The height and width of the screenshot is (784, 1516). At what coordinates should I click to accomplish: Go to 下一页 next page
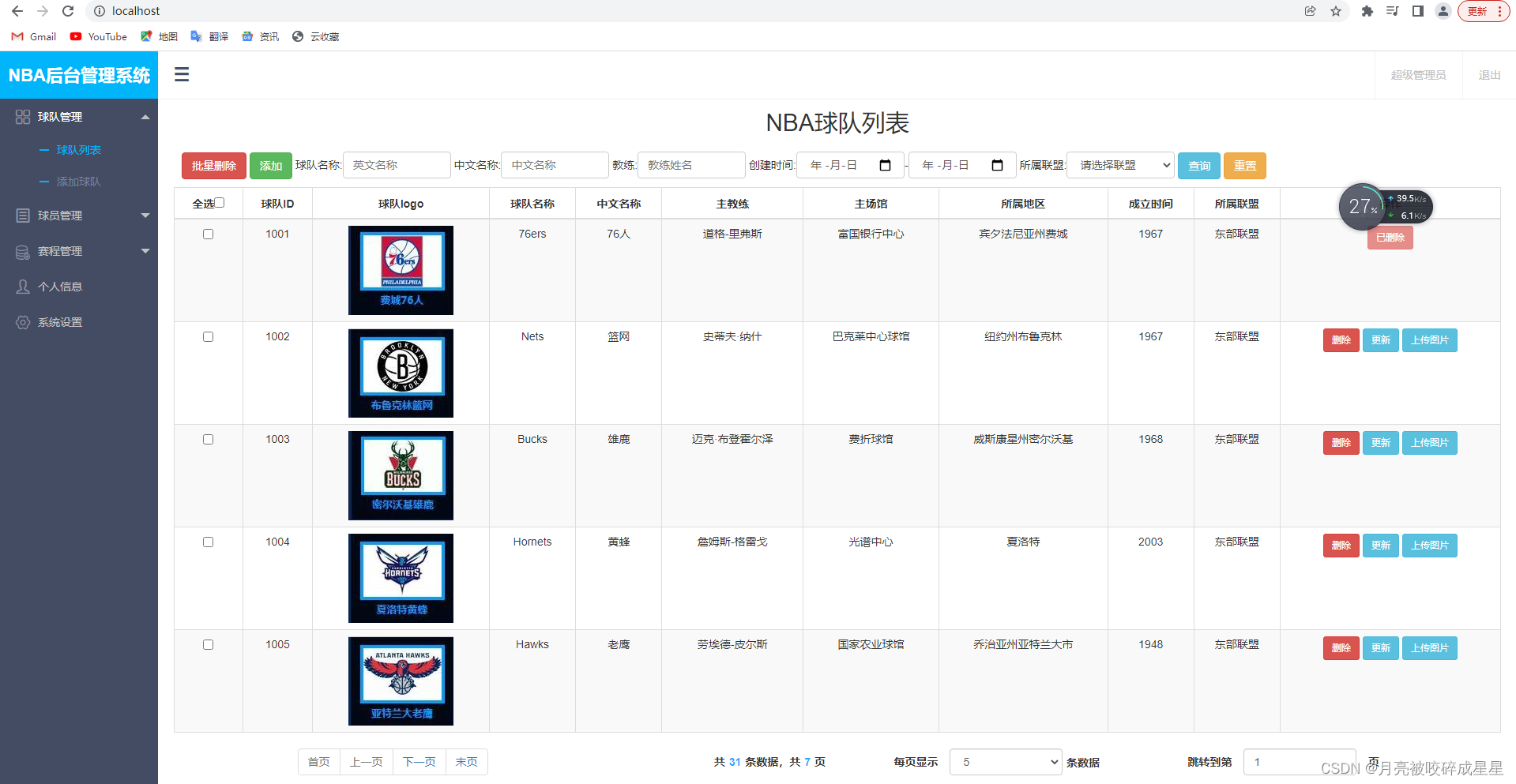tap(419, 762)
